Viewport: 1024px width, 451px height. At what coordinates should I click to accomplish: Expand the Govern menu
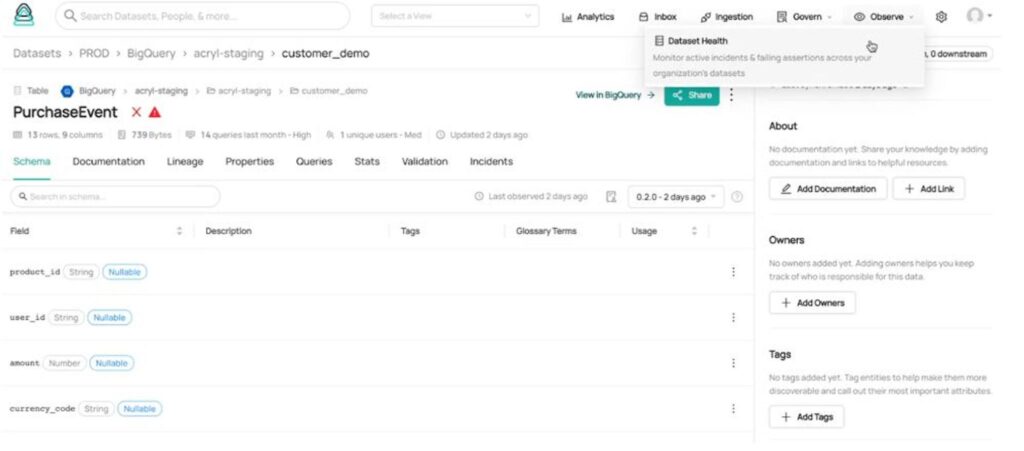[x=804, y=17]
